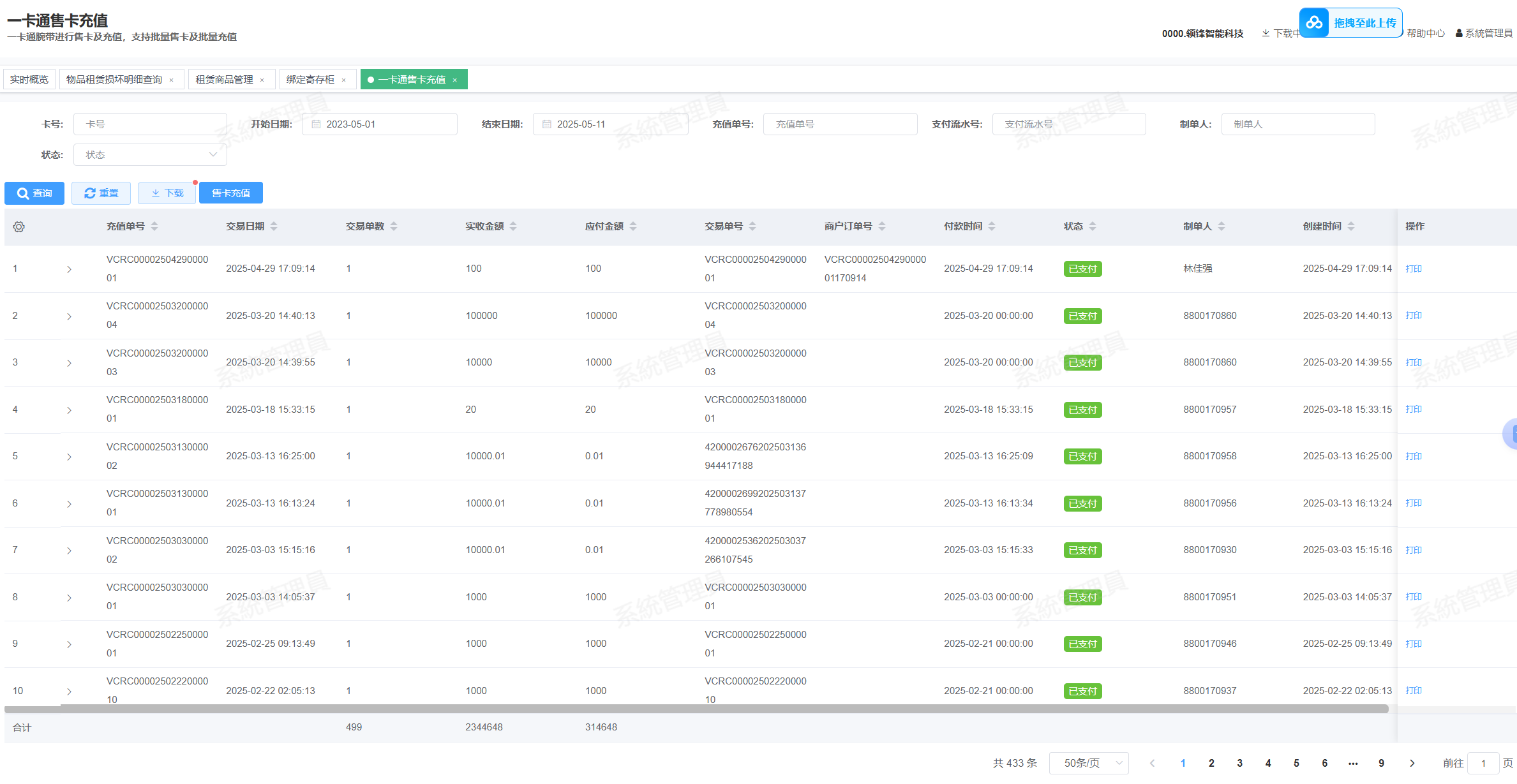
Task: Close the 绑定寄存柜 tab
Action: tap(344, 80)
